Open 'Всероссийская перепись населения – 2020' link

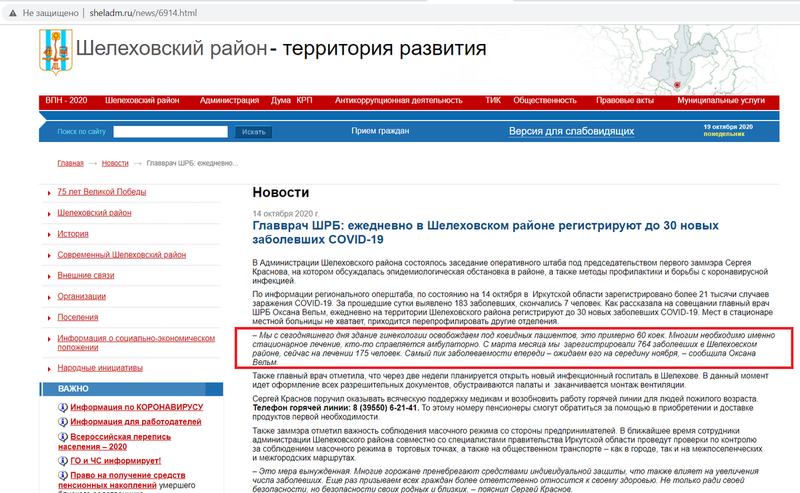(x=115, y=442)
